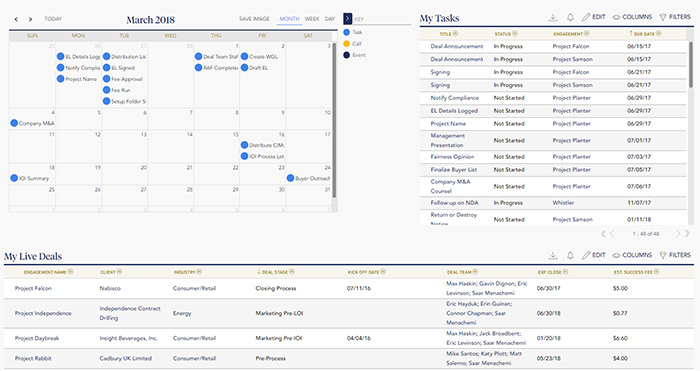Screen dimensions: 700x371
Task: Open Deal Stage column header dropdown
Action: [x=292, y=272]
